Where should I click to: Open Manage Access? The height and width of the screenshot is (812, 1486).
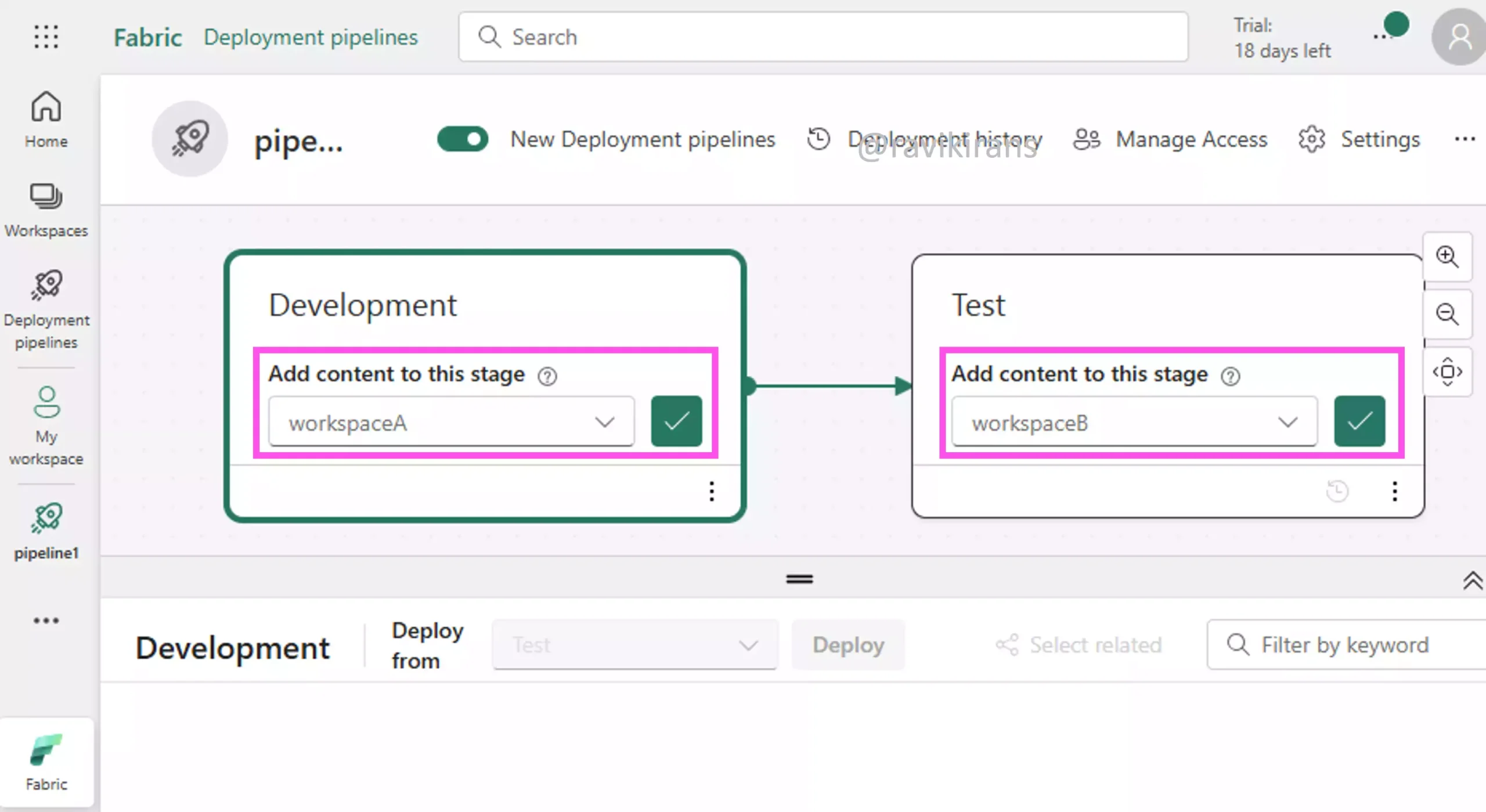pyautogui.click(x=1170, y=139)
